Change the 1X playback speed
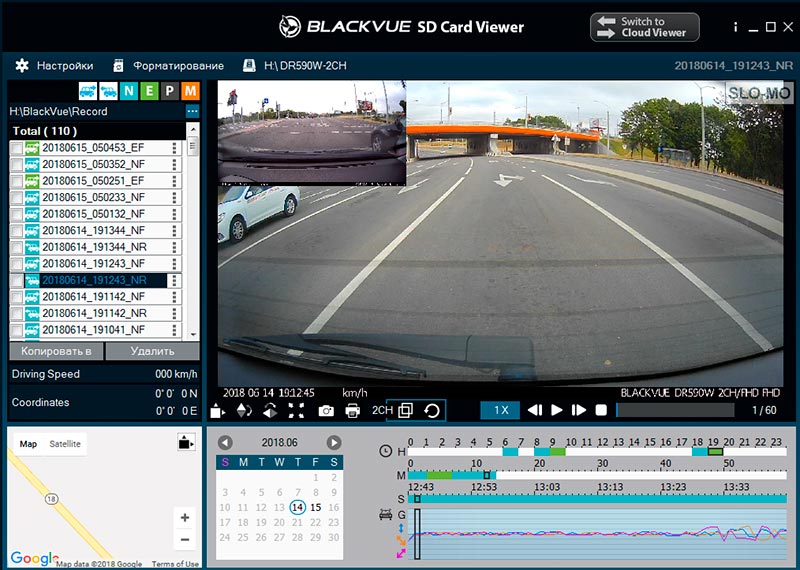 [501, 410]
